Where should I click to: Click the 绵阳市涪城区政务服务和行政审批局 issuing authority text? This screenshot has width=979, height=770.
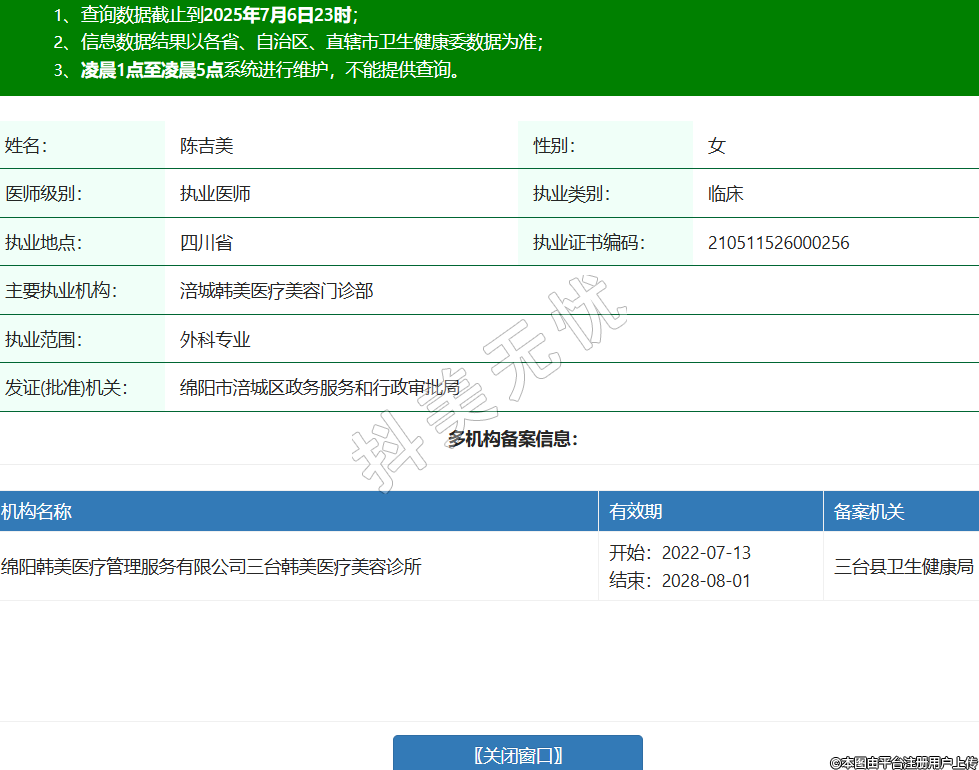(320, 388)
